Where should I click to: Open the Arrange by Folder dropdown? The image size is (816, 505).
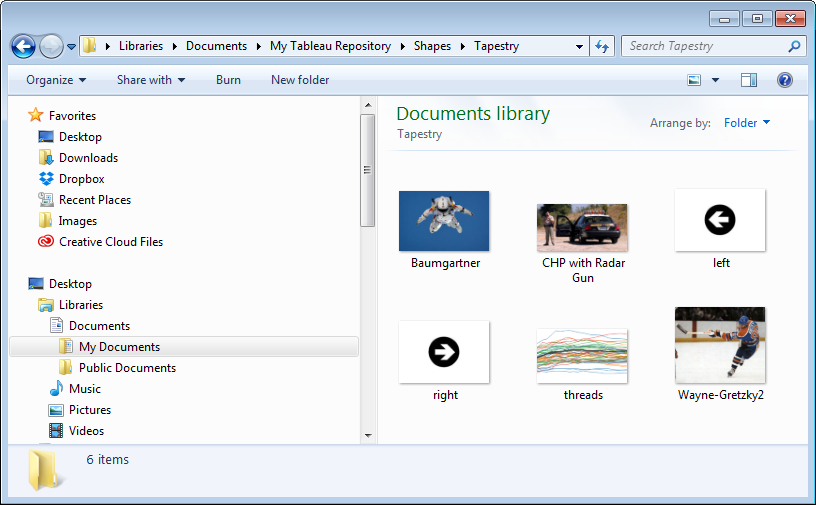click(747, 123)
